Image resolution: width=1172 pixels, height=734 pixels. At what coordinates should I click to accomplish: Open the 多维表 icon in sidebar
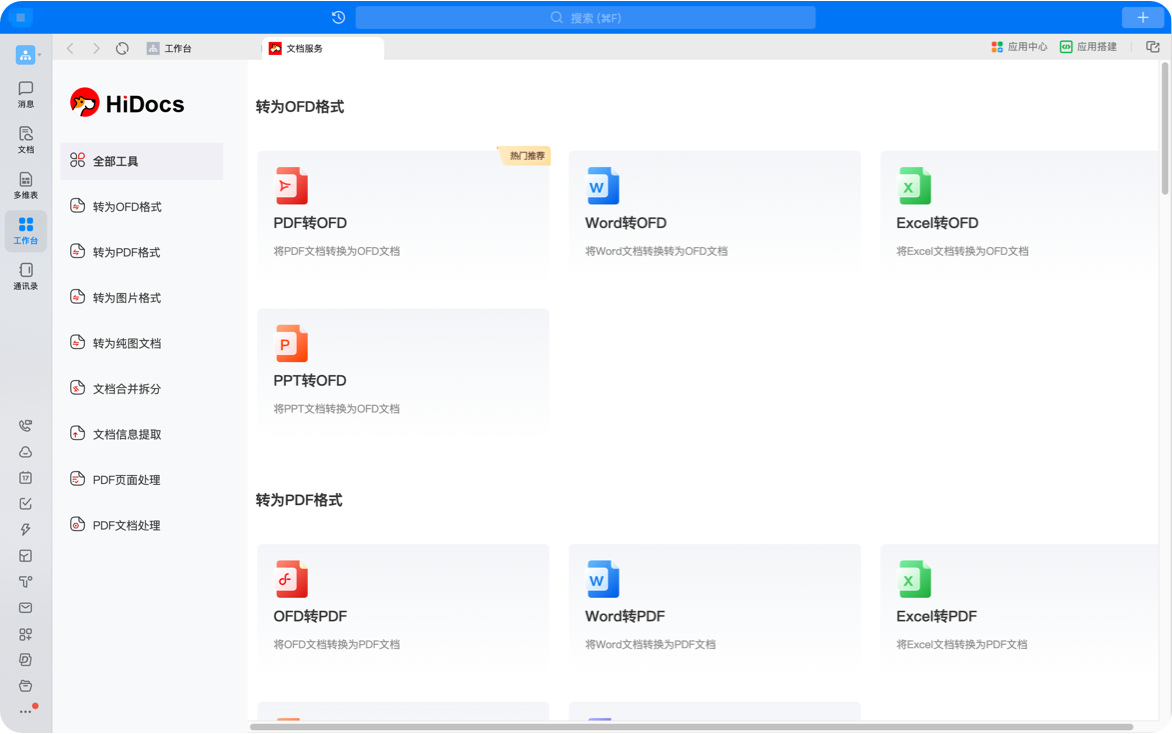(x=25, y=185)
